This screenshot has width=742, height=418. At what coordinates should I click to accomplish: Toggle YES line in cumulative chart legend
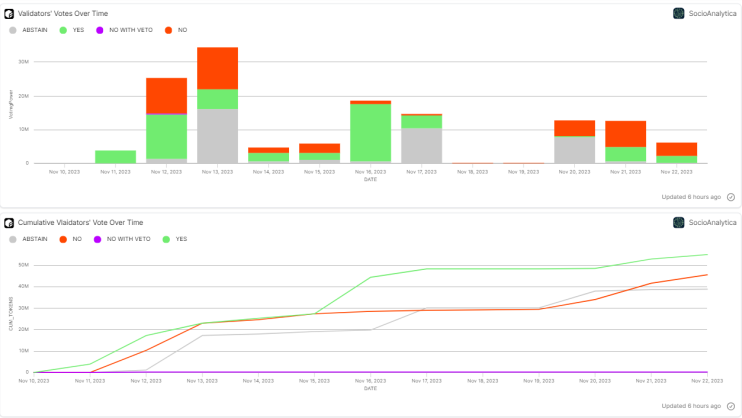[x=175, y=239]
